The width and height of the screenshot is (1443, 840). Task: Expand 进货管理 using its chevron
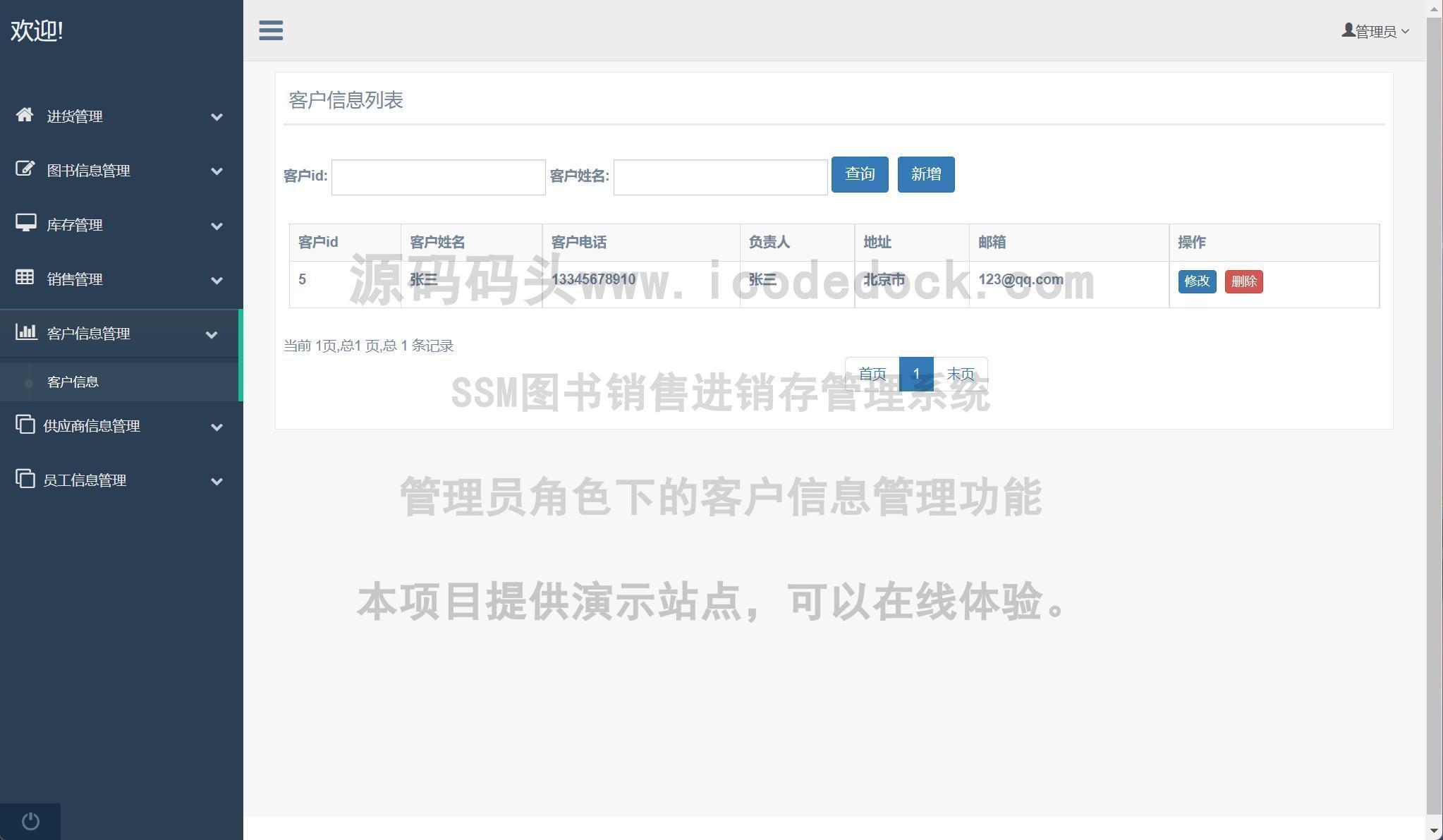pyautogui.click(x=217, y=117)
